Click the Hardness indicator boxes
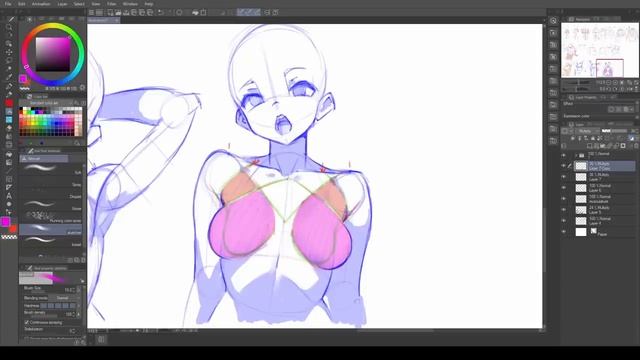This screenshot has height=360, width=640. (x=58, y=306)
